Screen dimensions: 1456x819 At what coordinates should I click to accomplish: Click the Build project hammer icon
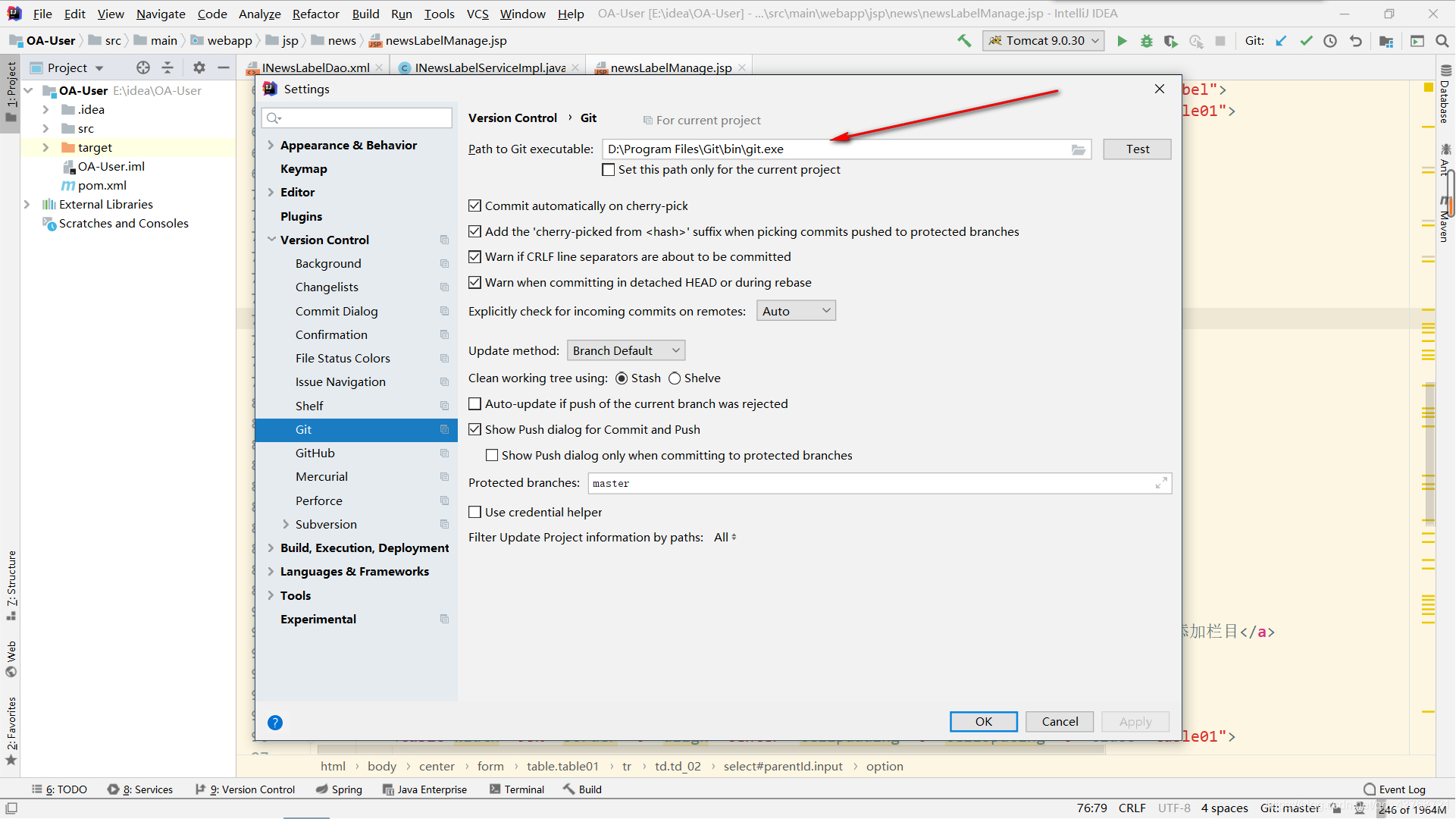click(964, 41)
